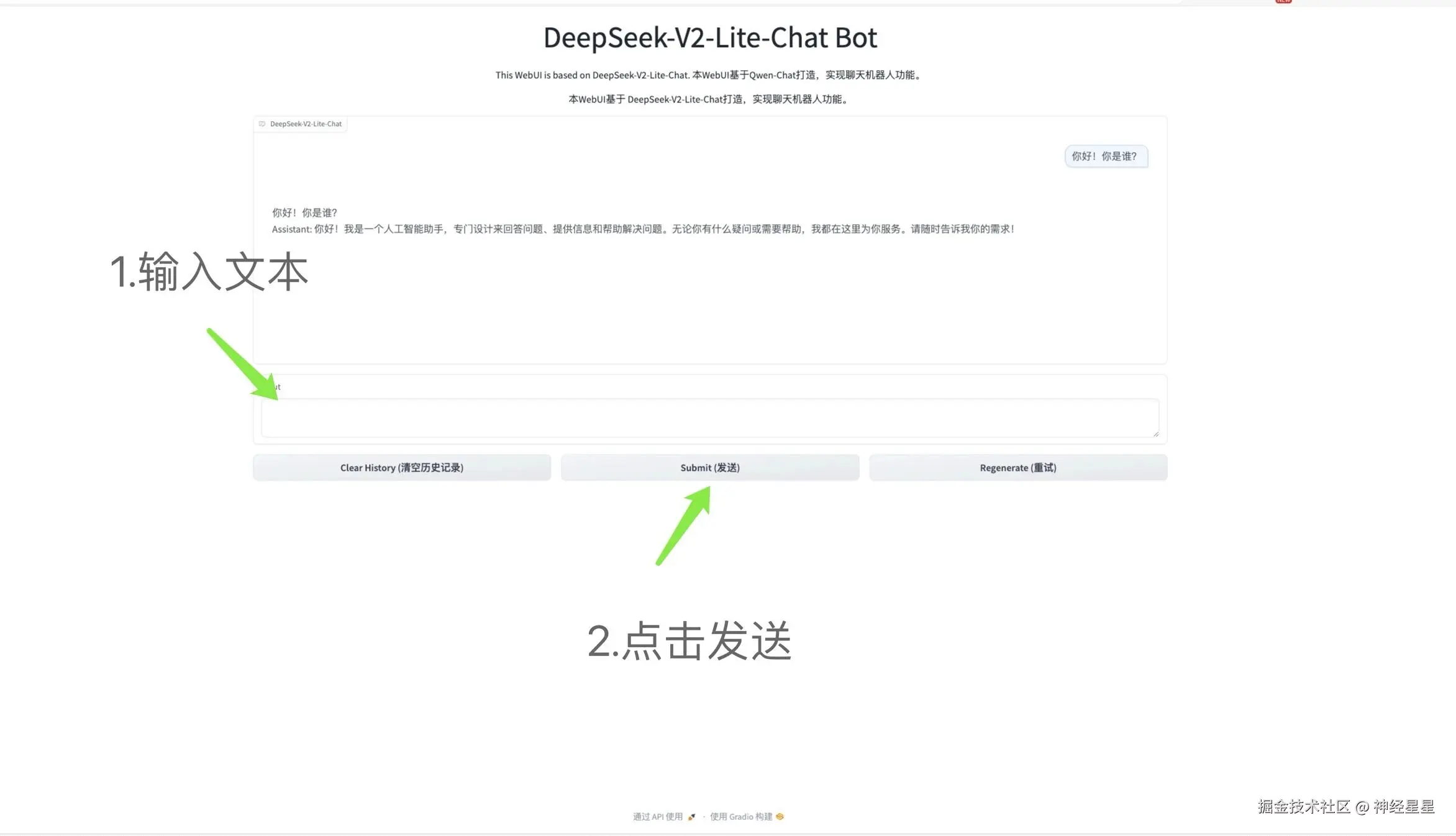Click the Clear History (清空历史记录) button
Image resolution: width=1456 pixels, height=836 pixels.
pos(401,467)
